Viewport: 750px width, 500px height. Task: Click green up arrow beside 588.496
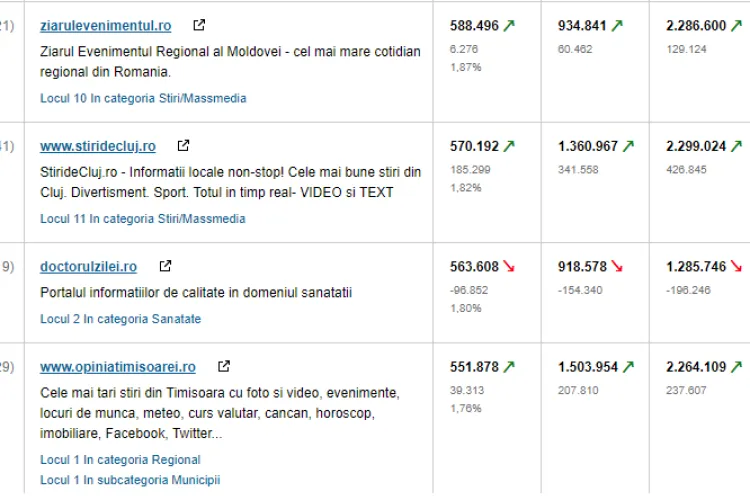(509, 26)
